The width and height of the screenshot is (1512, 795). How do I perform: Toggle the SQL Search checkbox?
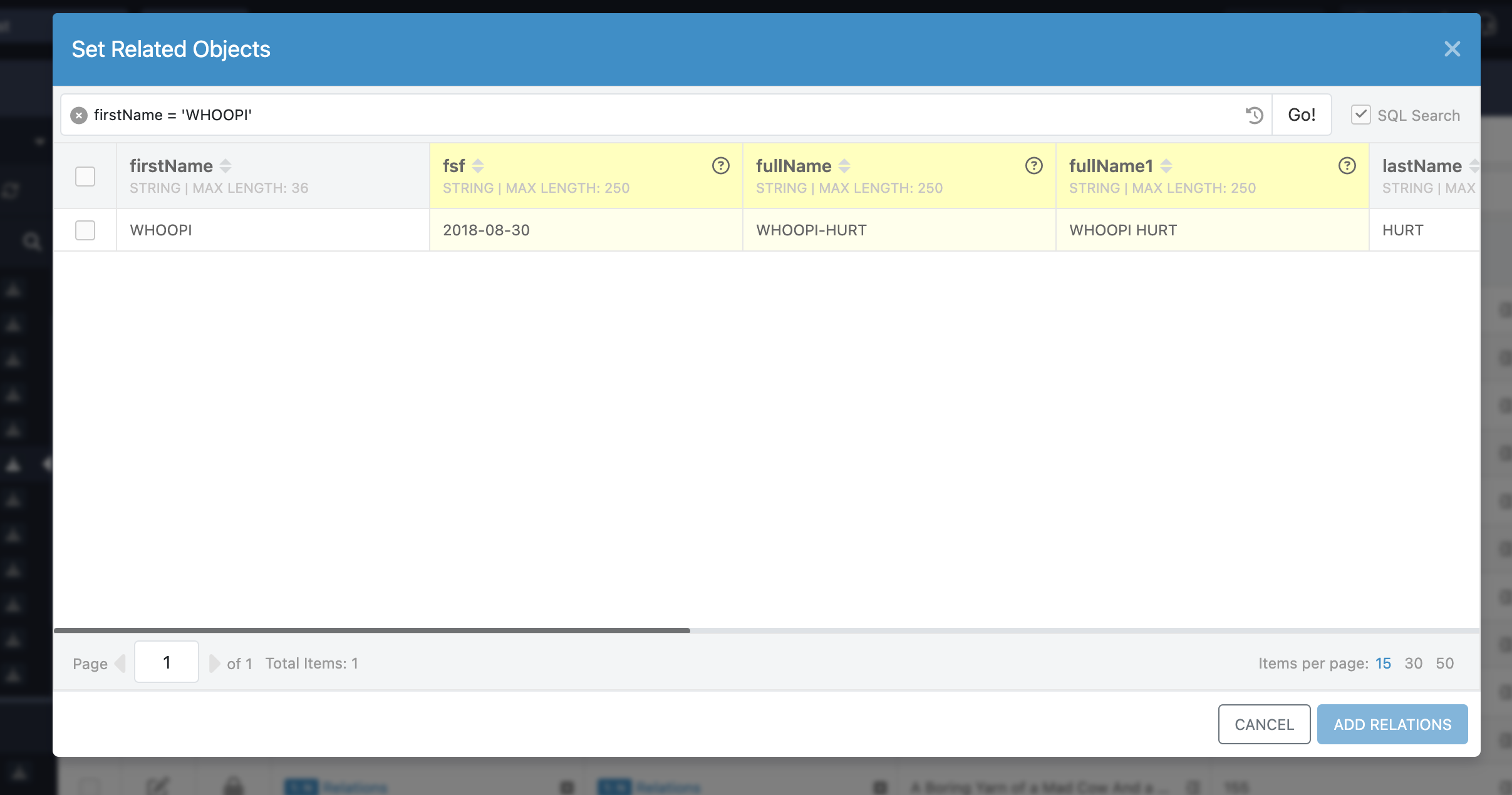pos(1360,115)
